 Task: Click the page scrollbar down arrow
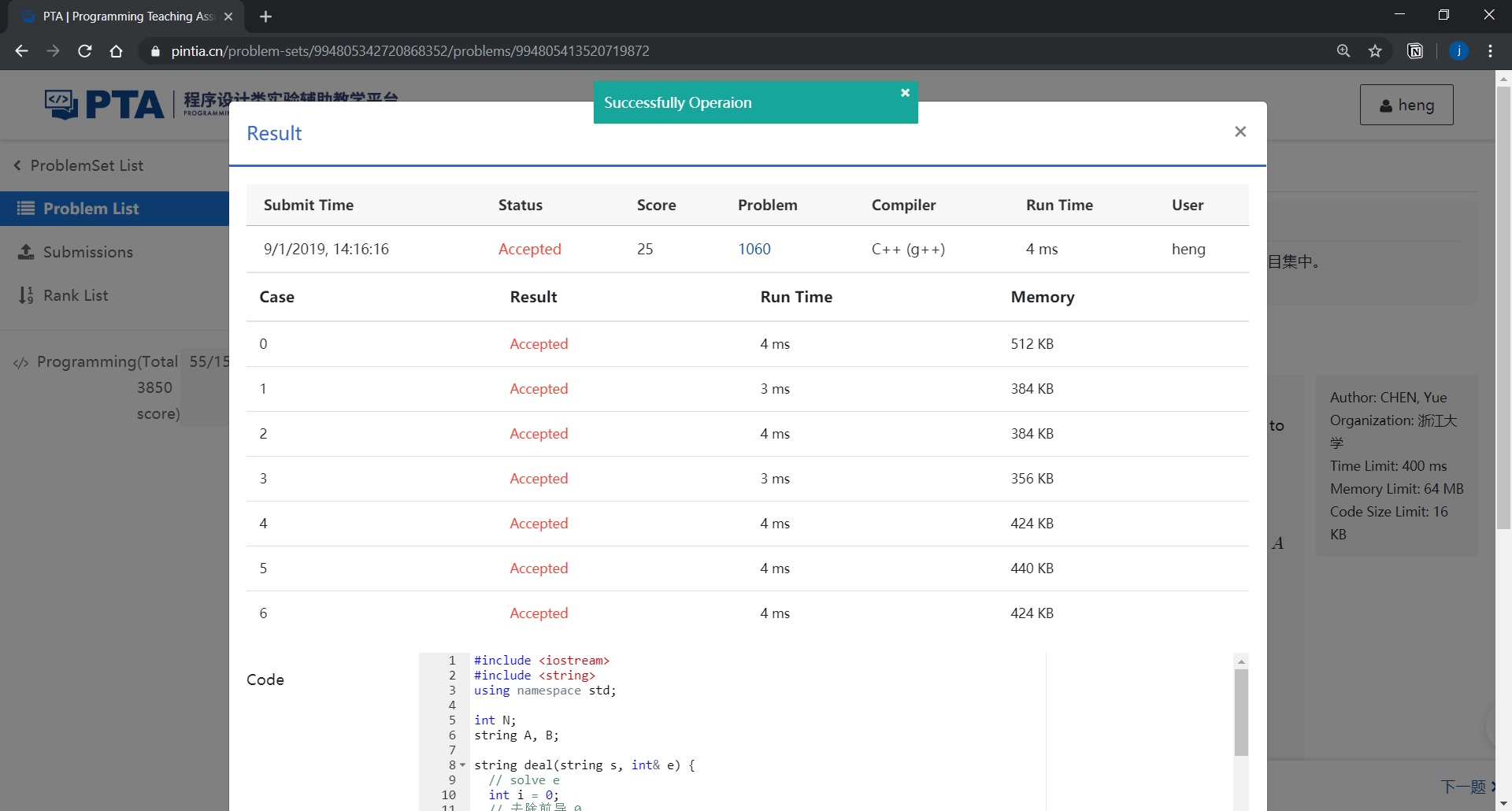(1503, 804)
